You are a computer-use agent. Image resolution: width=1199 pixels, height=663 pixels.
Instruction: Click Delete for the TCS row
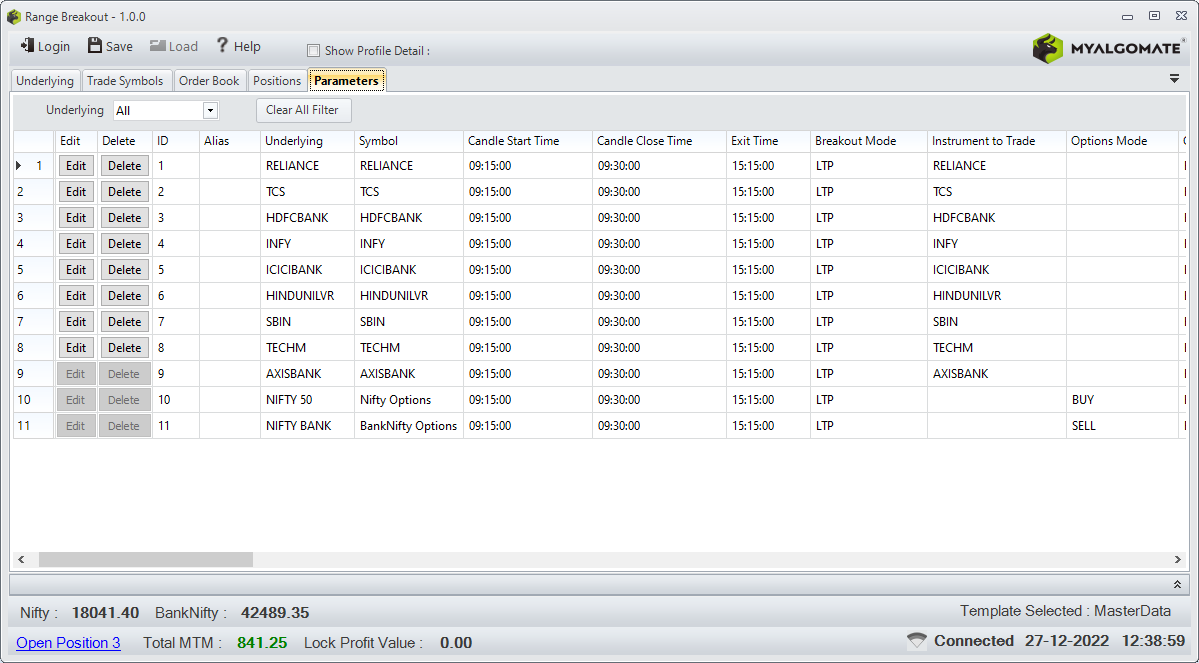(125, 192)
